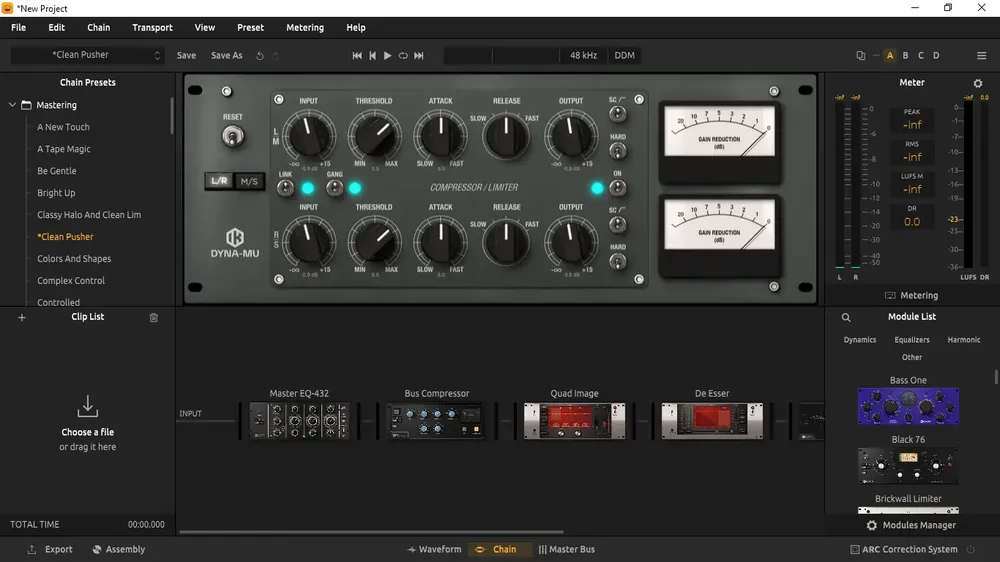Adjust the top THRESHOLD knob
The width and height of the screenshot is (1000, 562).
(374, 135)
